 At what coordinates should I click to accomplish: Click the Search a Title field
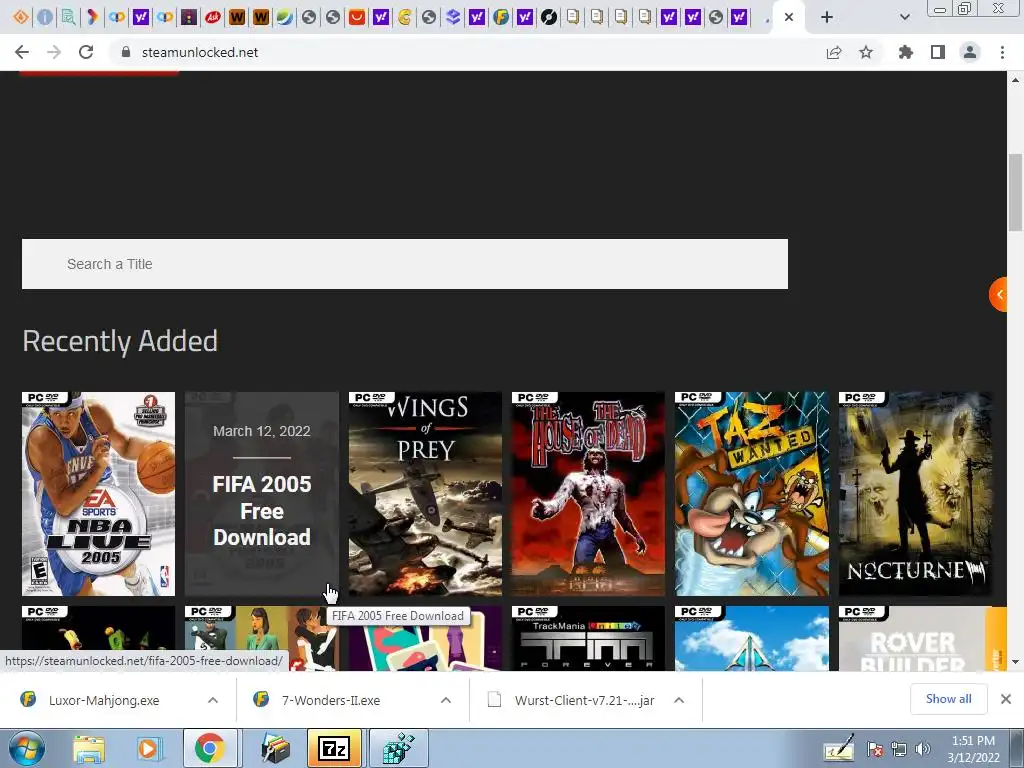[405, 264]
